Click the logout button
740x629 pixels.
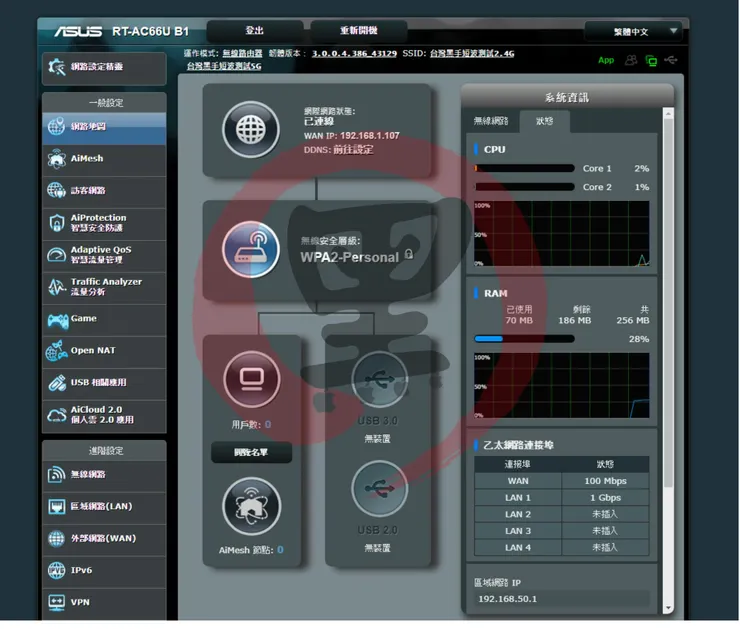tap(255, 31)
